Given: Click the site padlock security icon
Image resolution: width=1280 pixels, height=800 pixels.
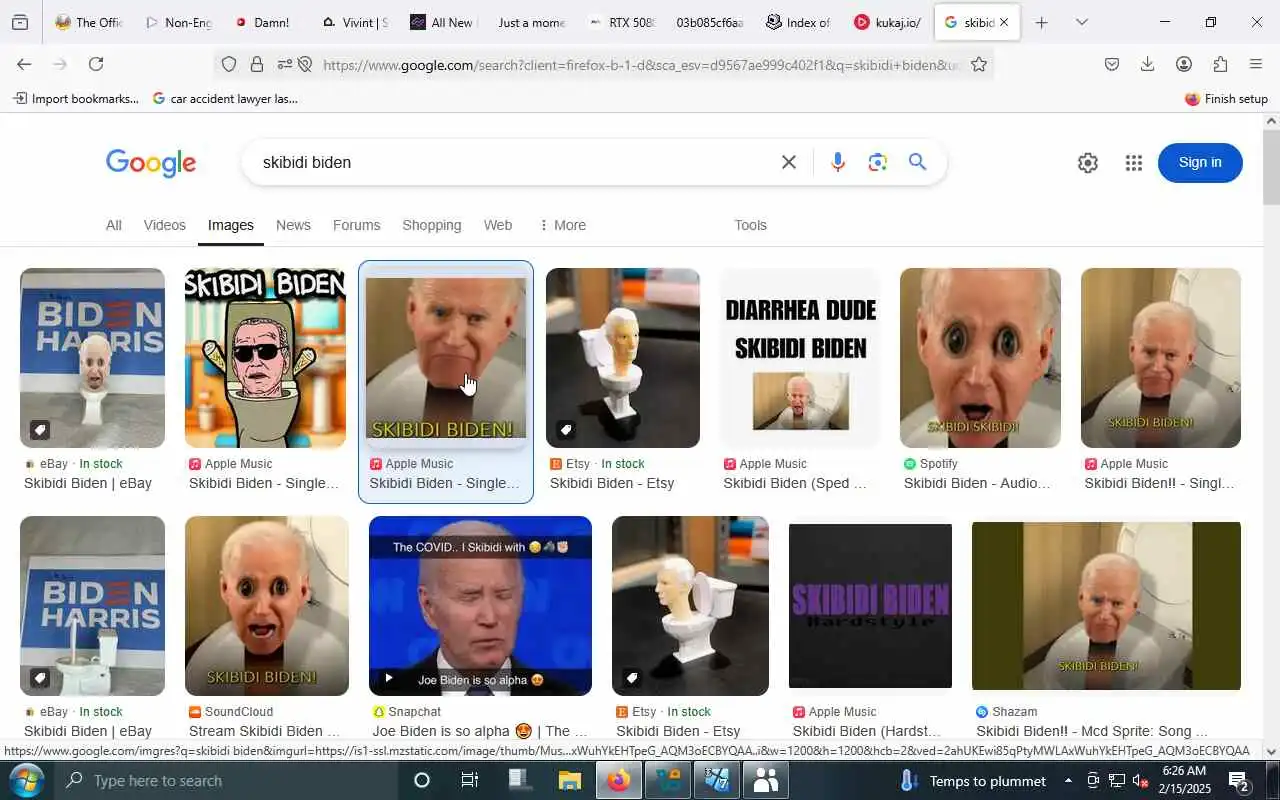Looking at the screenshot, I should [257, 65].
